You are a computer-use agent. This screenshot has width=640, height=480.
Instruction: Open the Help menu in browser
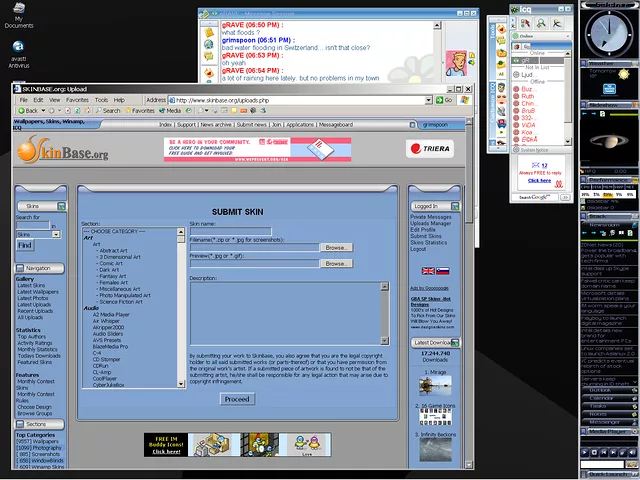coord(119,100)
